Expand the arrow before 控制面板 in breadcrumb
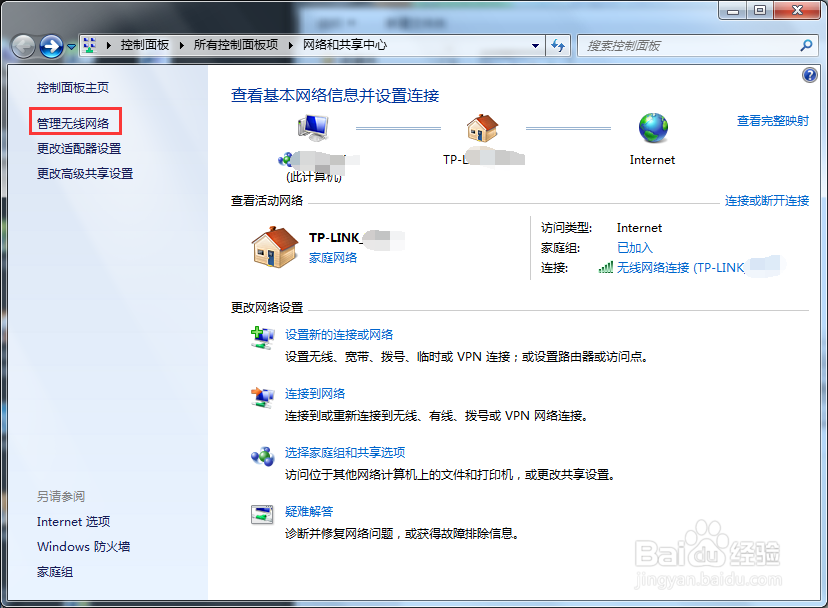 click(x=109, y=45)
